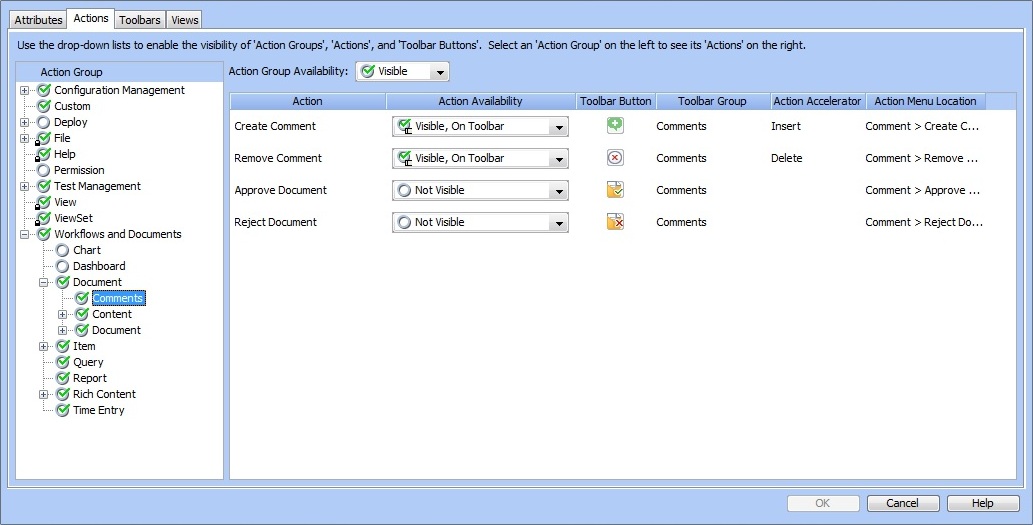1033x525 pixels.
Task: Click the Reject Document toolbar button icon
Action: (615, 222)
